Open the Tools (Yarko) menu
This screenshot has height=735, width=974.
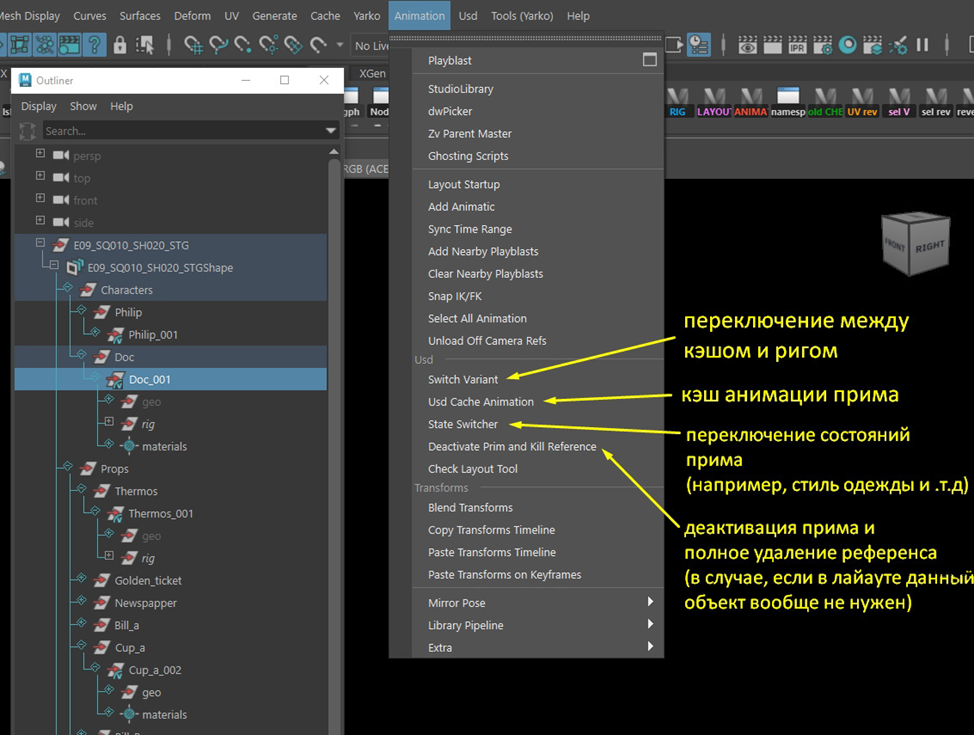click(x=522, y=16)
